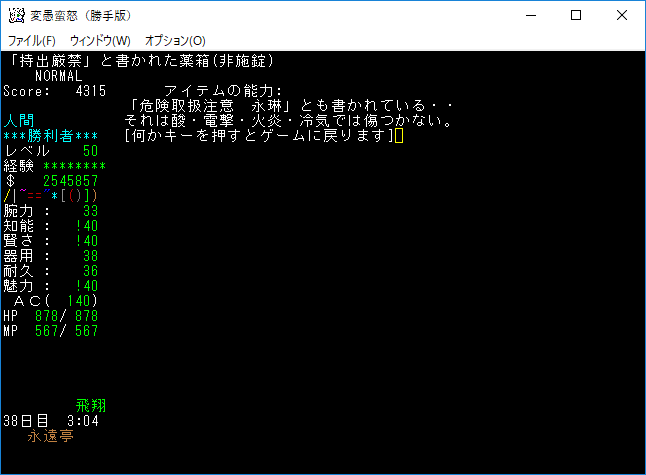Click the MP 567/567 status line
Screen dimensions: 646x475
click(x=51, y=331)
